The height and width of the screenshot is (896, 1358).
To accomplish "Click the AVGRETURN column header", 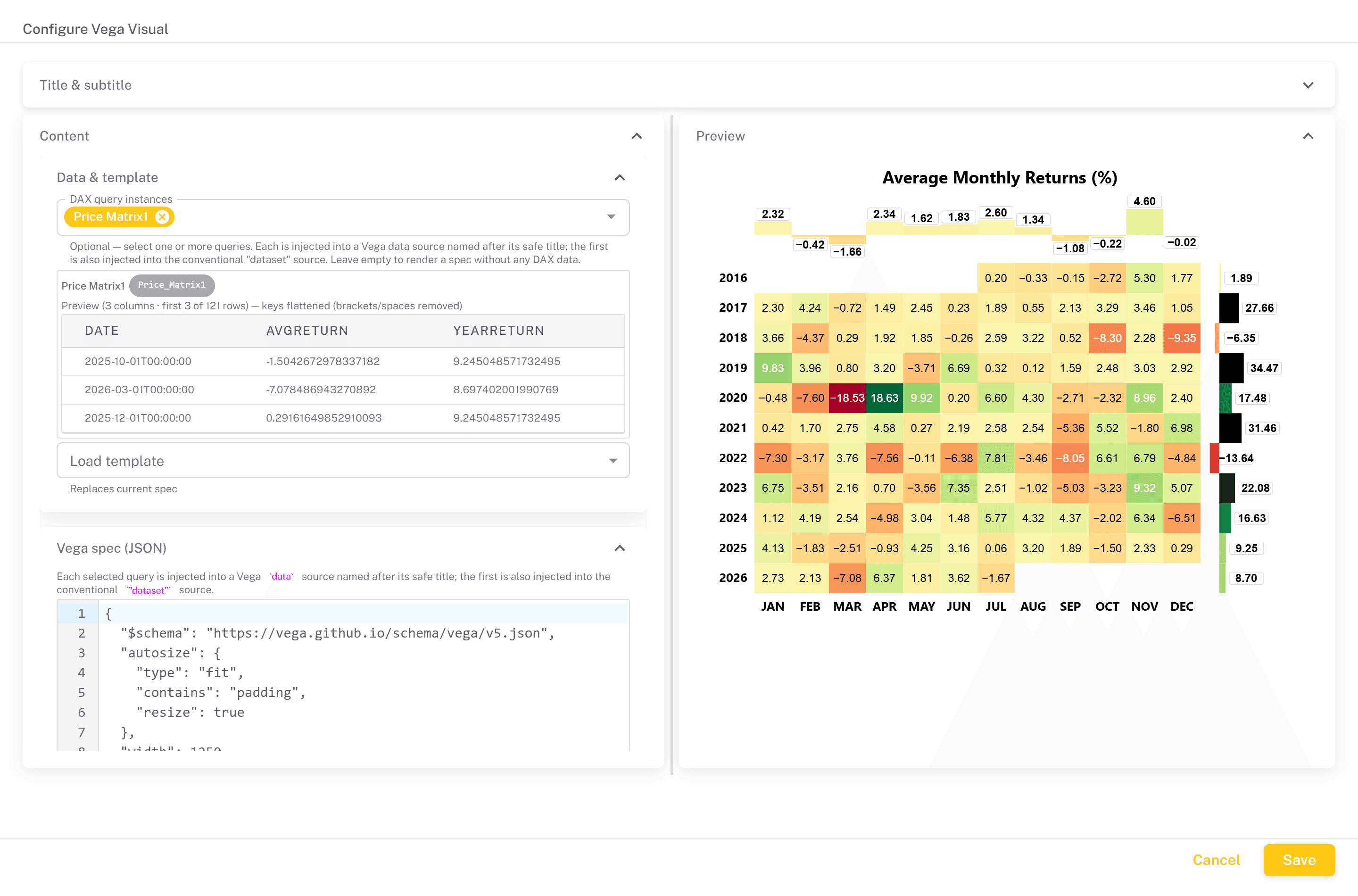I will [307, 330].
